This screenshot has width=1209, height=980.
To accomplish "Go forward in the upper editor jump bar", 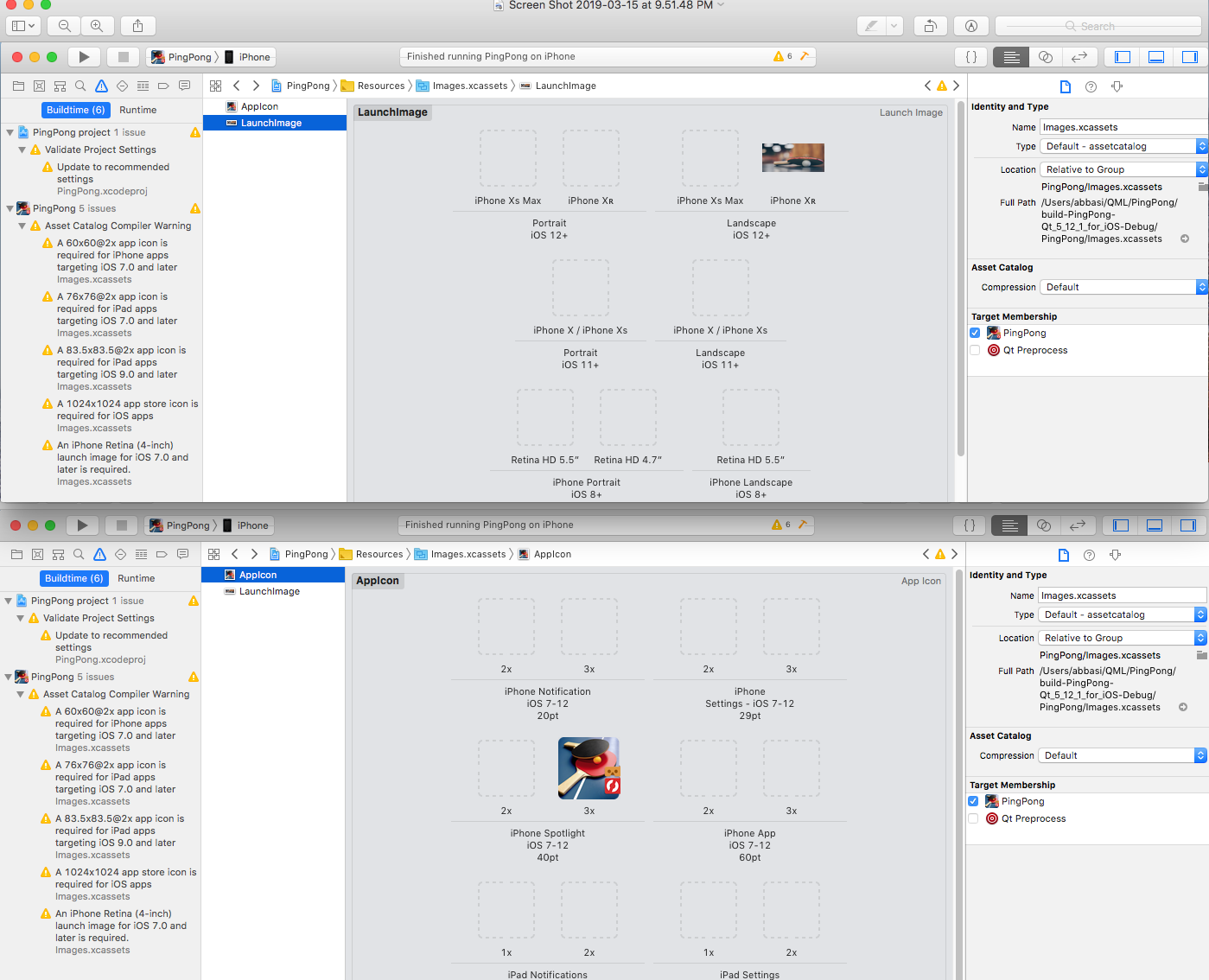I will point(256,86).
